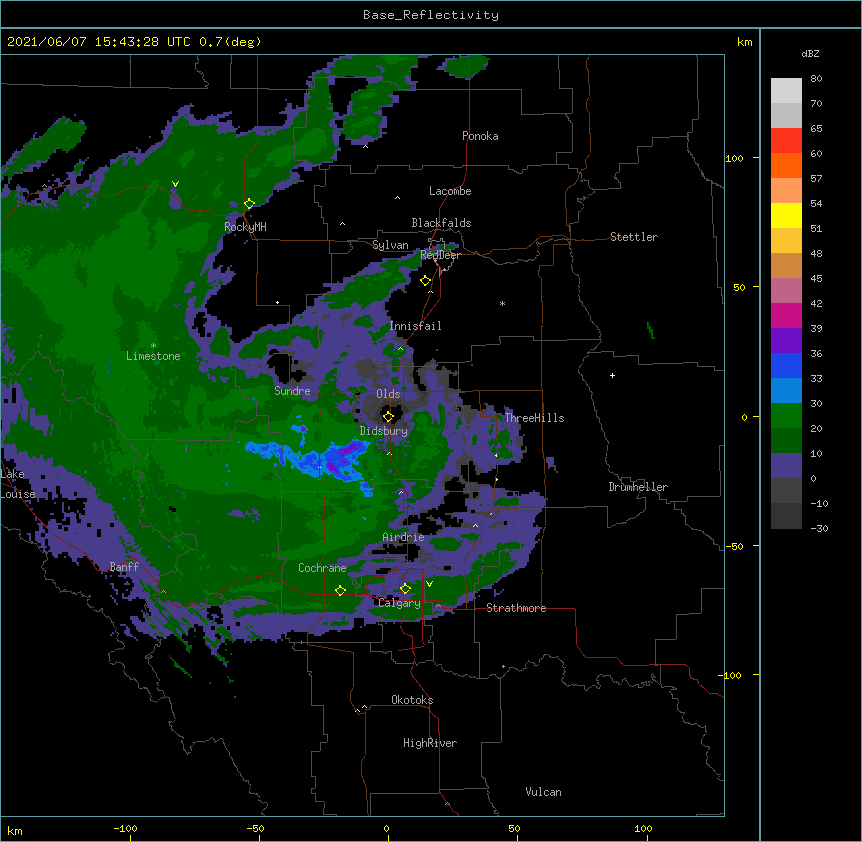Click the Airdrie city label
The image size is (862, 842).
point(404,538)
